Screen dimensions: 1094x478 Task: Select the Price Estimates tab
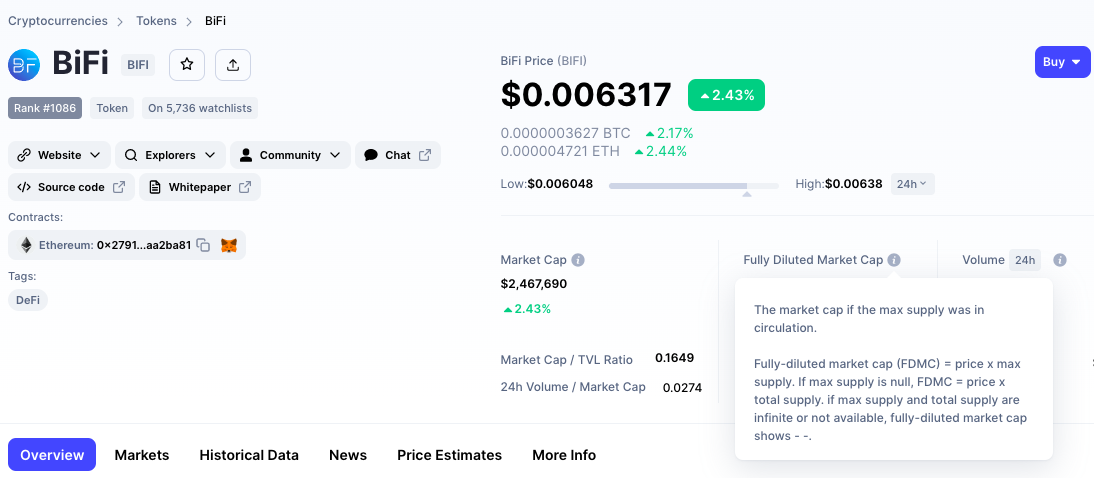coord(449,455)
